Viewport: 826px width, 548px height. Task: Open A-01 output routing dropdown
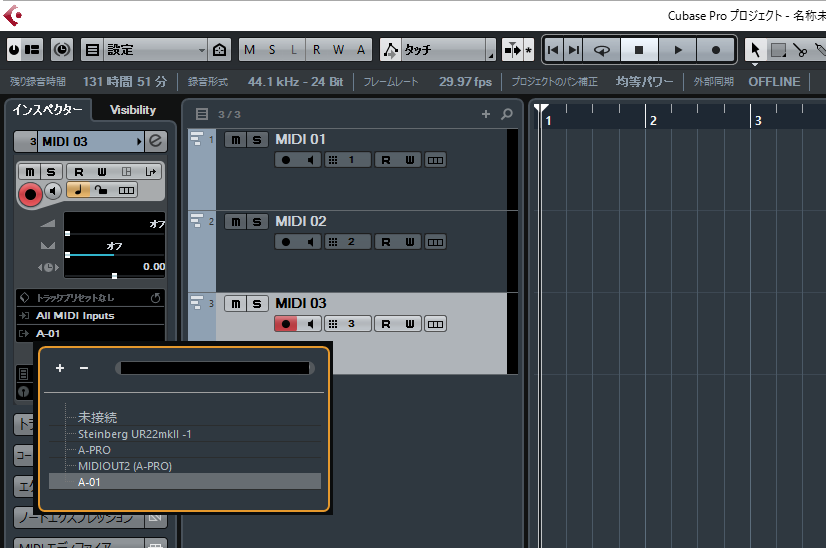point(90,333)
